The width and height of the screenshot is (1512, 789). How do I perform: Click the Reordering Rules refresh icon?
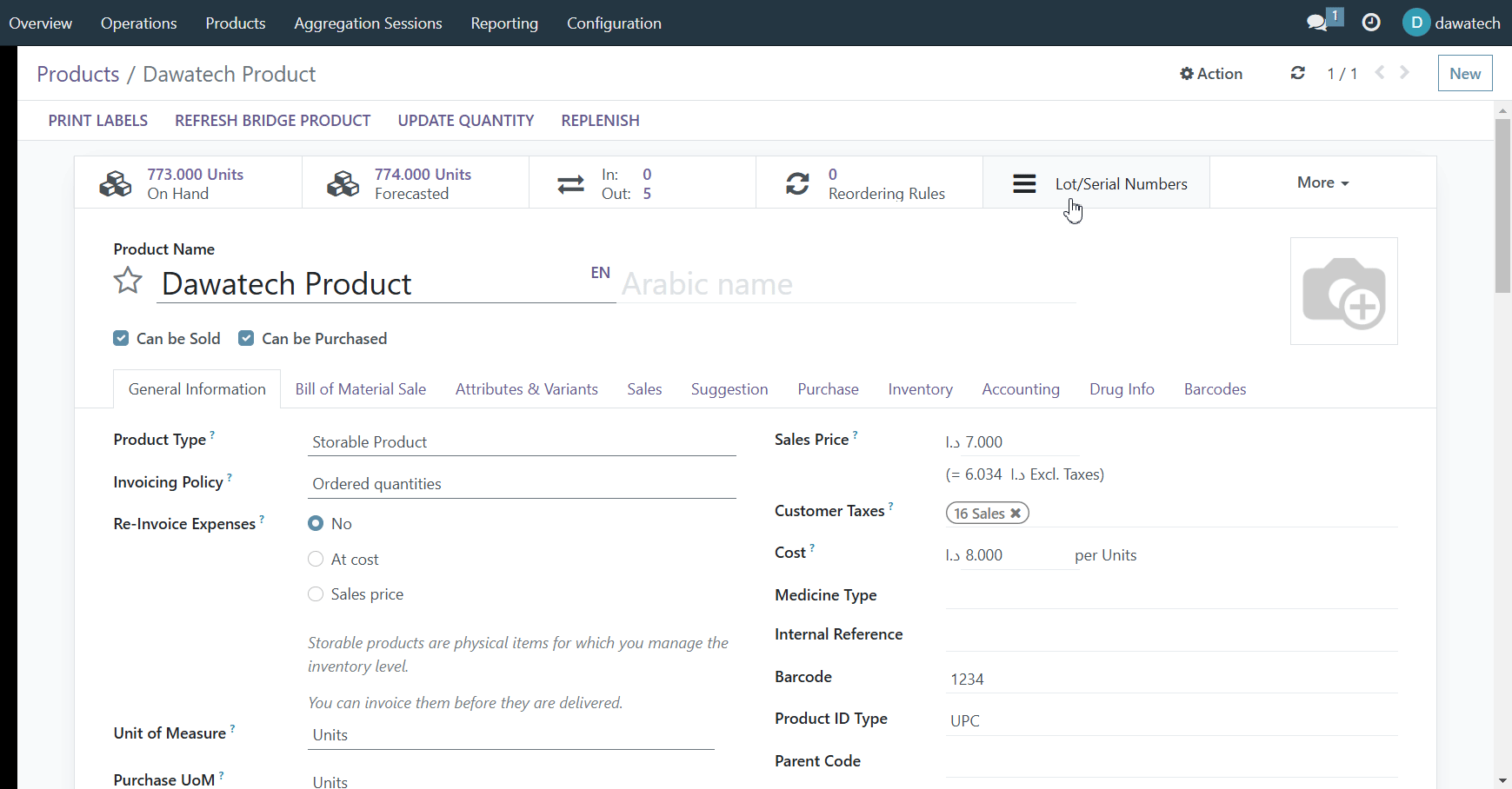797,183
